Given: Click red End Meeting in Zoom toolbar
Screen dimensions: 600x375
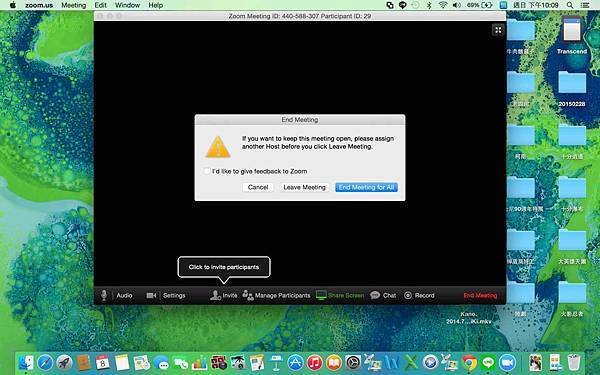Looking at the screenshot, I should click(x=480, y=295).
